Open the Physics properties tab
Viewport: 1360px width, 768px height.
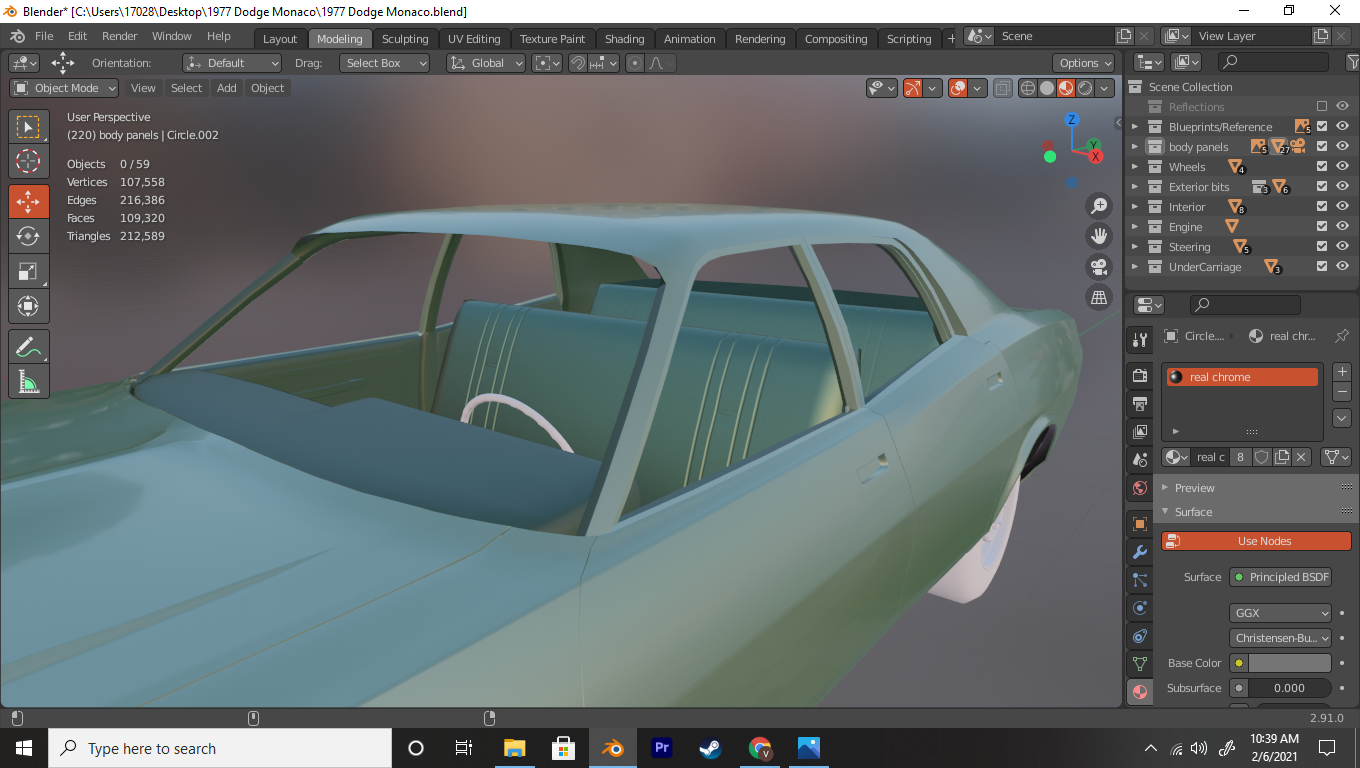pyautogui.click(x=1139, y=608)
